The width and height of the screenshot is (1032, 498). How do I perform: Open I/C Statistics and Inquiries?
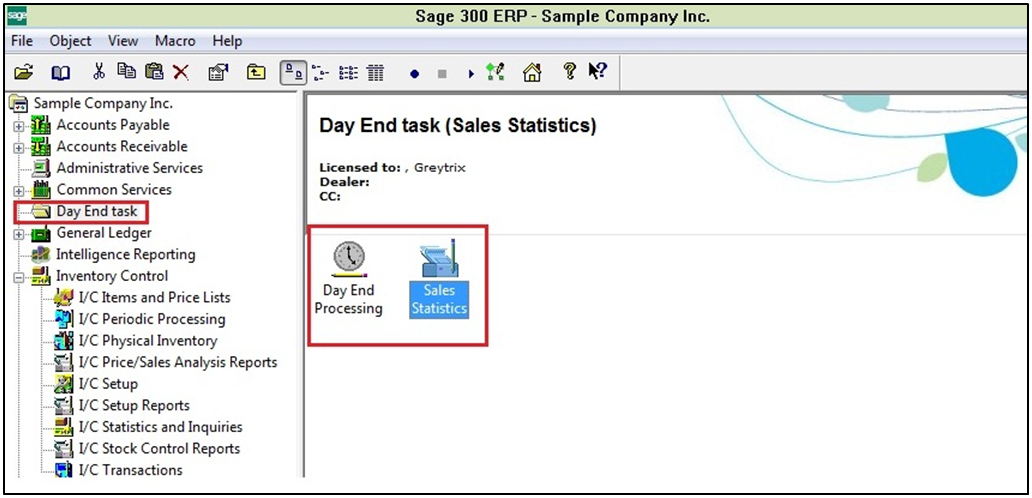point(160,427)
